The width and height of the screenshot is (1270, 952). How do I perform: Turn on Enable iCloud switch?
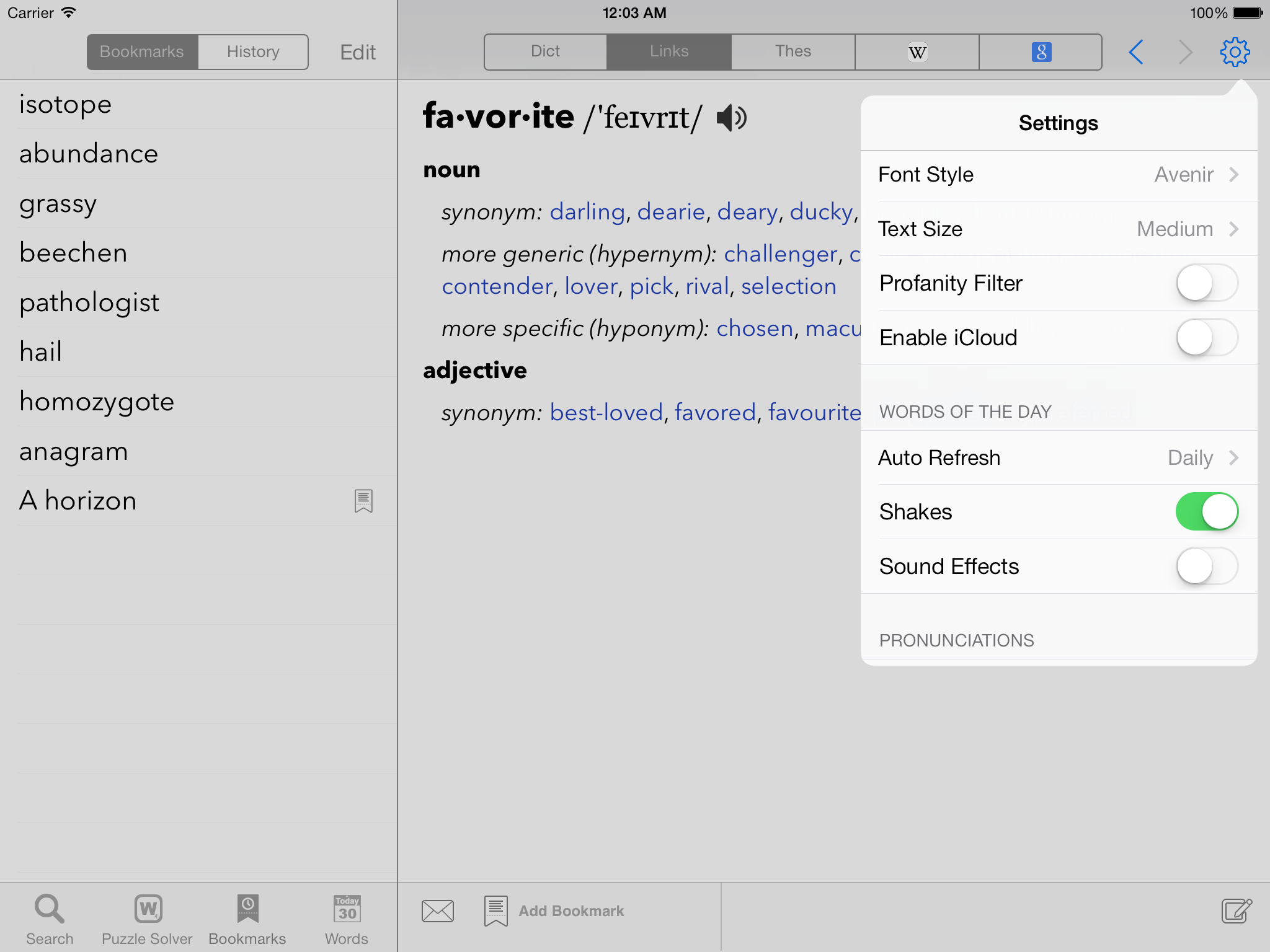click(1207, 338)
